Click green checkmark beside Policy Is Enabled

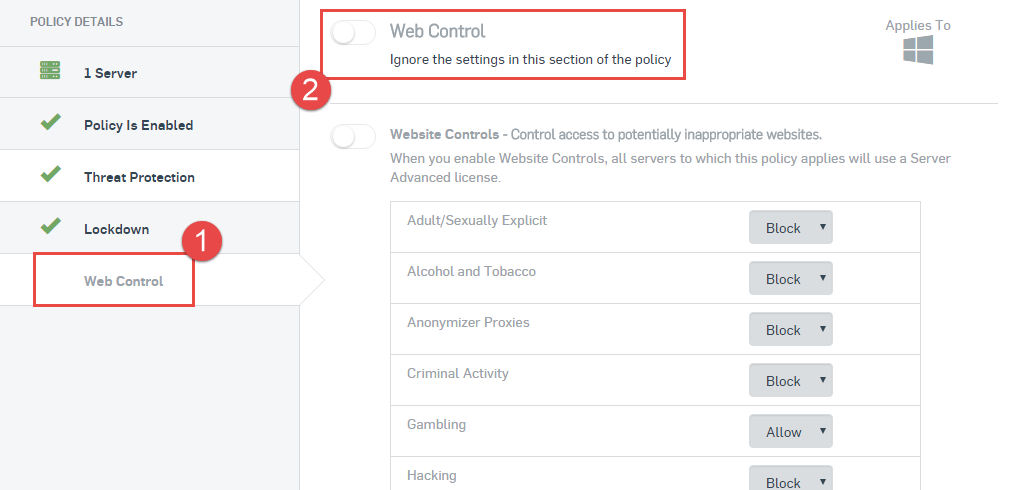coord(50,122)
